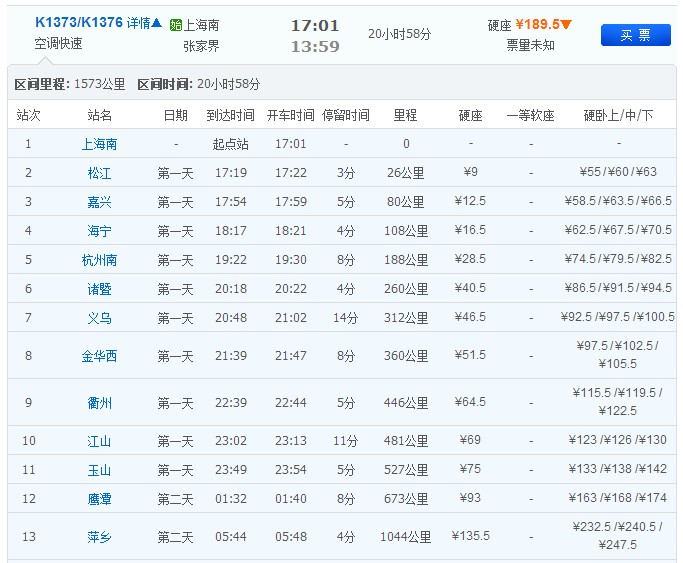Viewport: 683px width, 563px height.
Task: Select the 诸暨 station link
Action: click(99, 289)
